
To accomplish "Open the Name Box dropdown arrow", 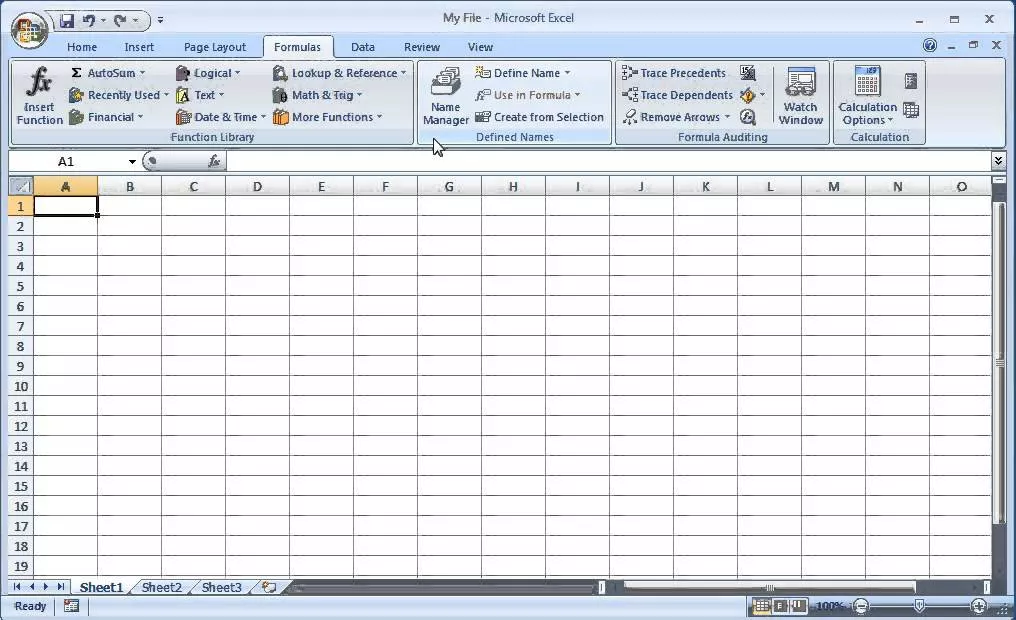I will pyautogui.click(x=132, y=161).
